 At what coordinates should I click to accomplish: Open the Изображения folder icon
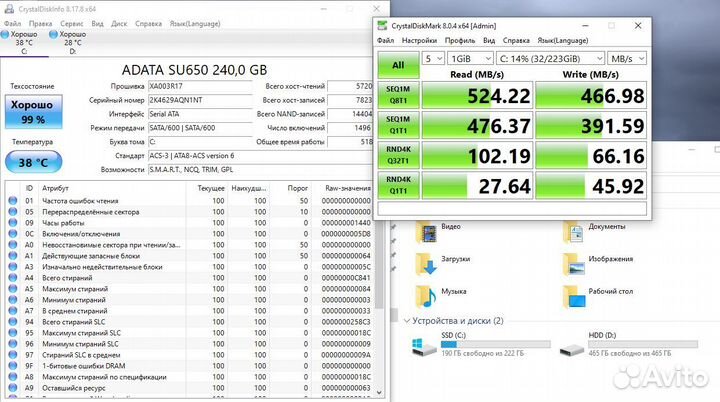[x=573, y=264]
